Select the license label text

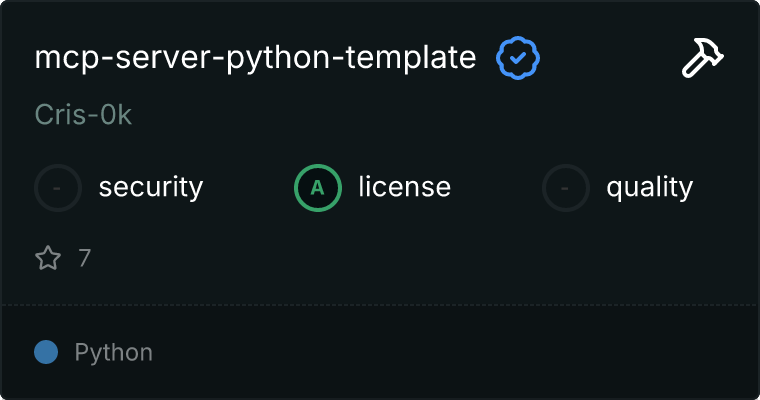tap(404, 187)
